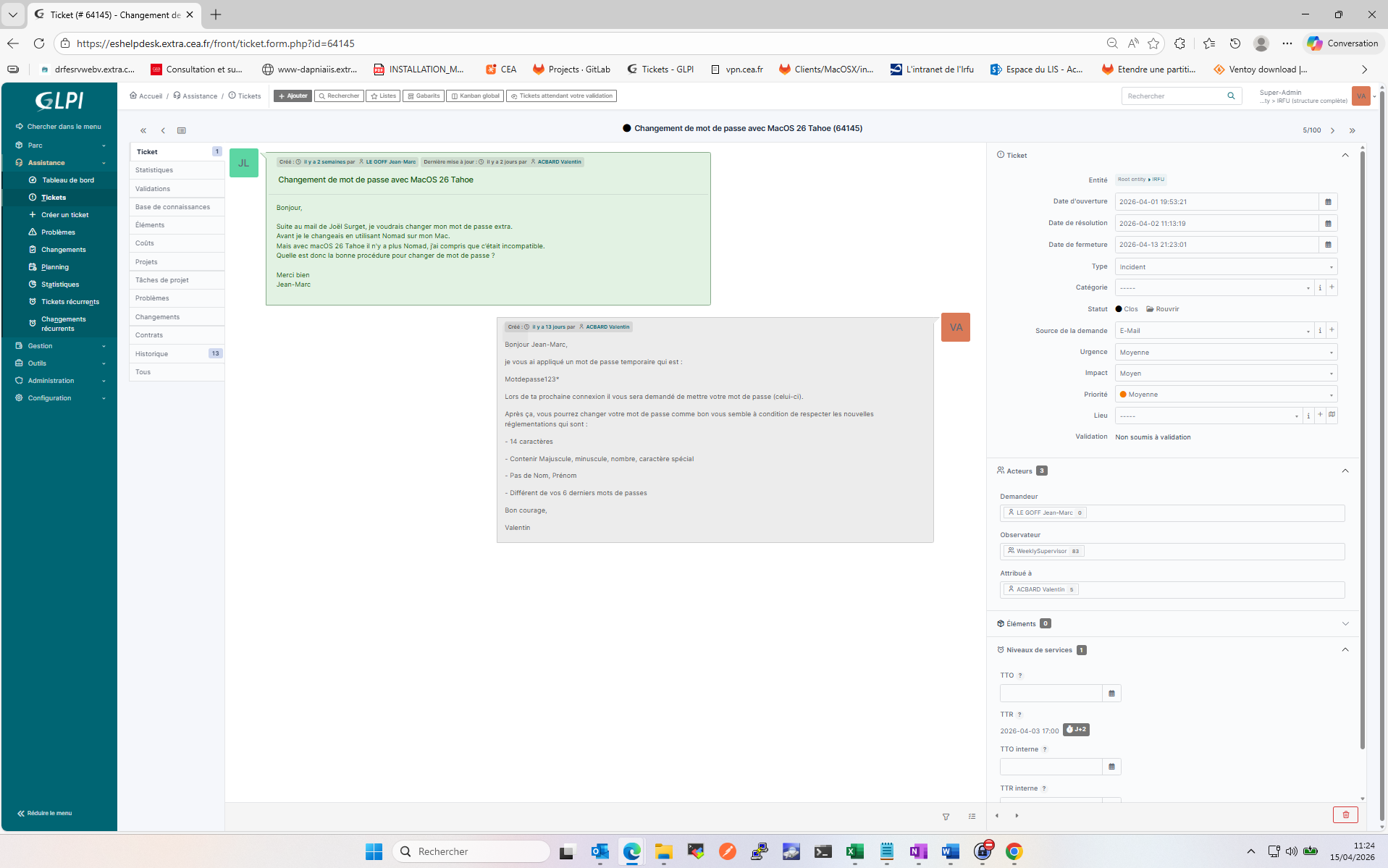Expand the Éléments section
Image resolution: width=1388 pixels, height=868 pixels.
1345,623
